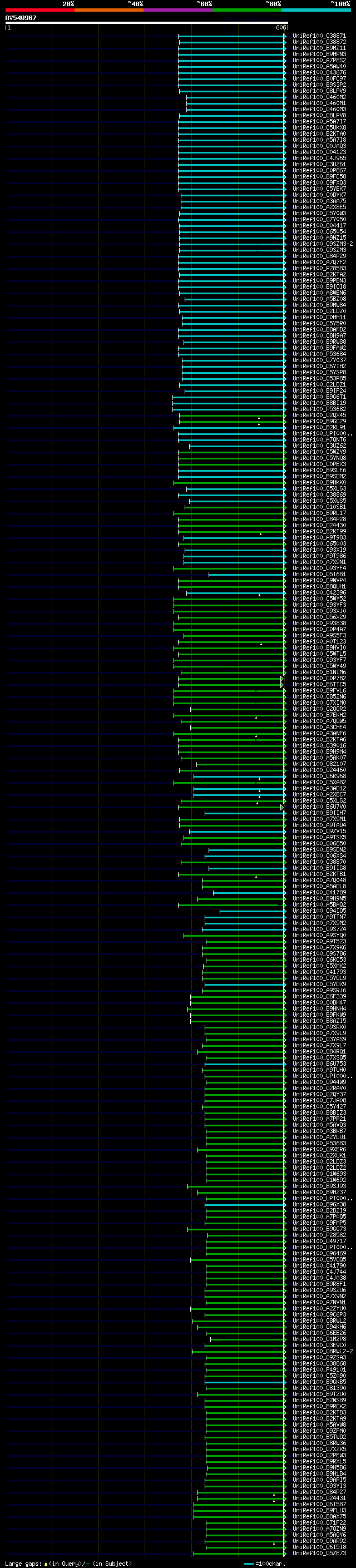
Task: Select the UniRef100_Q460M1 label
Action: point(319,103)
